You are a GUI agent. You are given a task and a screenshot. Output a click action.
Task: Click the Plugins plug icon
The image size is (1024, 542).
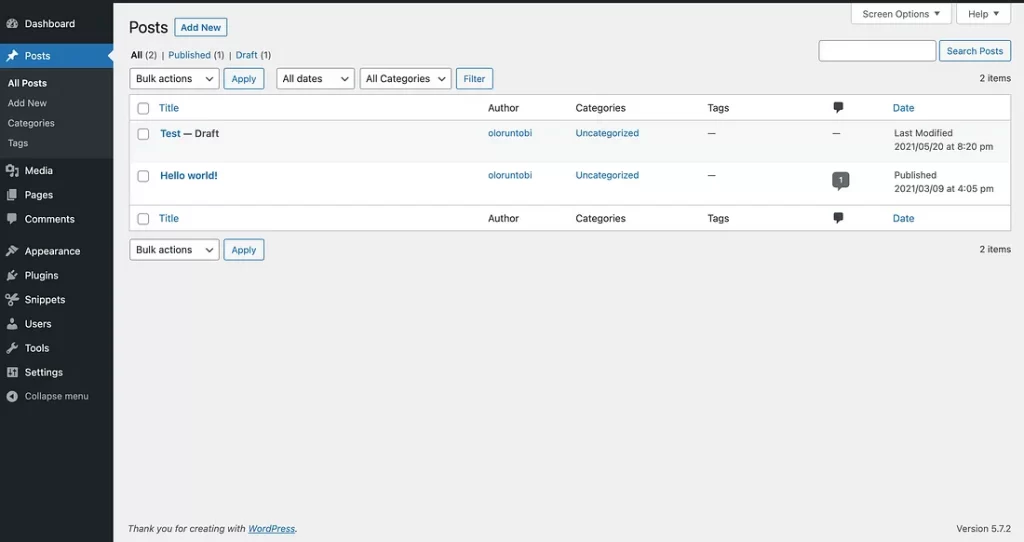[12, 275]
